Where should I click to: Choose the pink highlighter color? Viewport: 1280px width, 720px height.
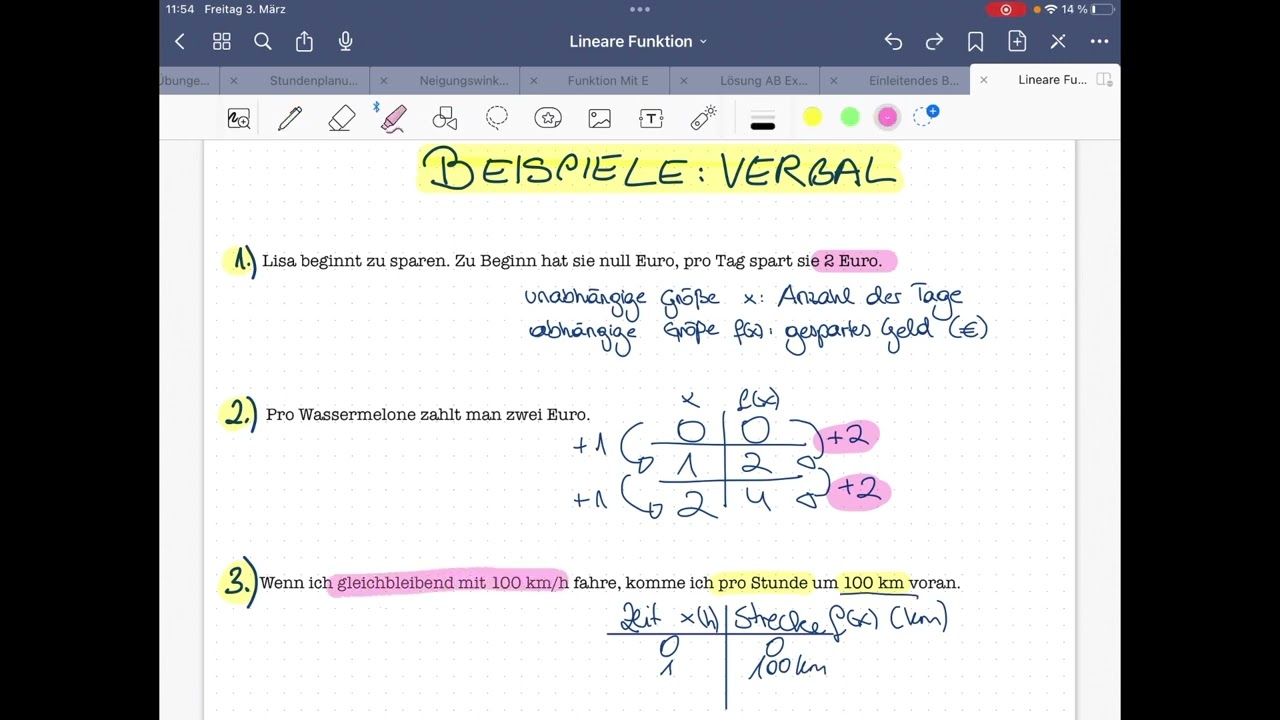pos(887,118)
